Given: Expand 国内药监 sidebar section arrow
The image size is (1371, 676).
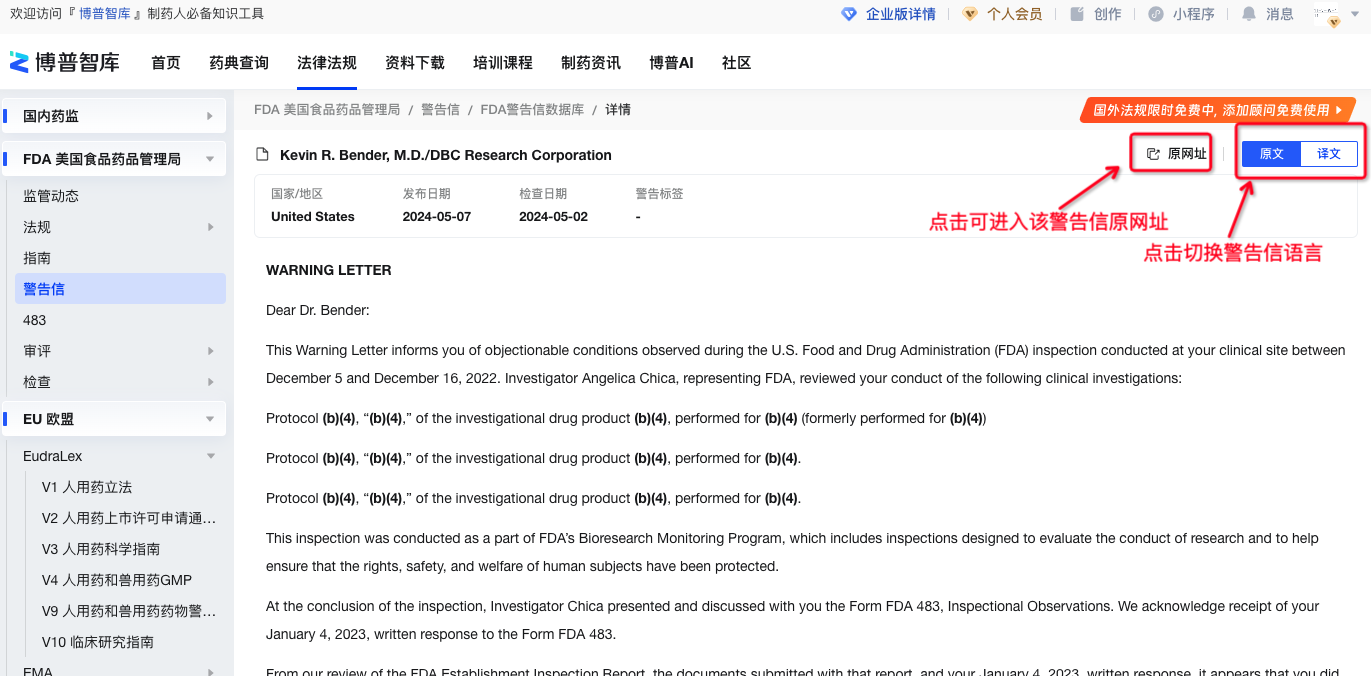Looking at the screenshot, I should pyautogui.click(x=210, y=116).
